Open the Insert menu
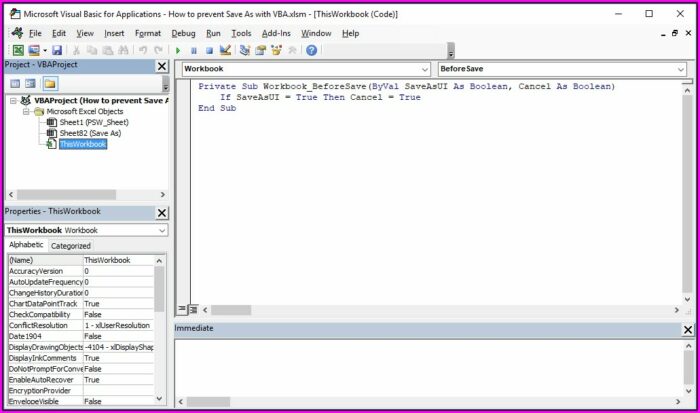The width and height of the screenshot is (700, 413). [x=114, y=33]
